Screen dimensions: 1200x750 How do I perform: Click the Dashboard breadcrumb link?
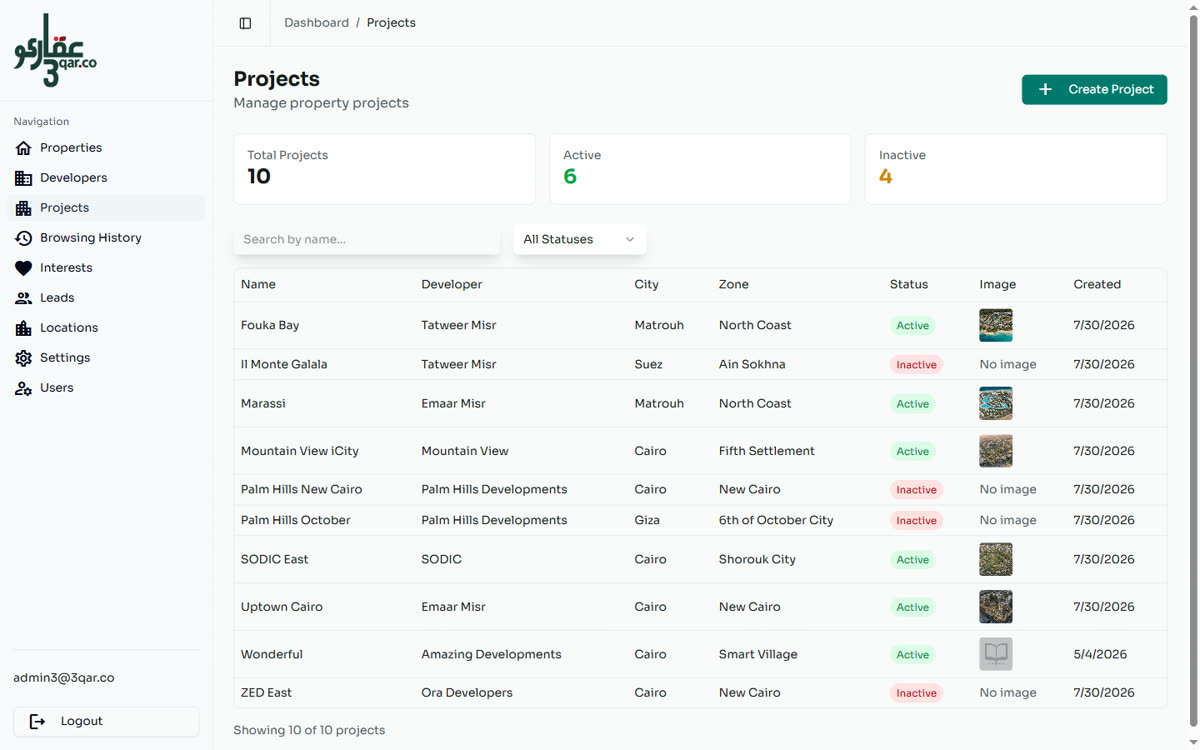[316, 23]
